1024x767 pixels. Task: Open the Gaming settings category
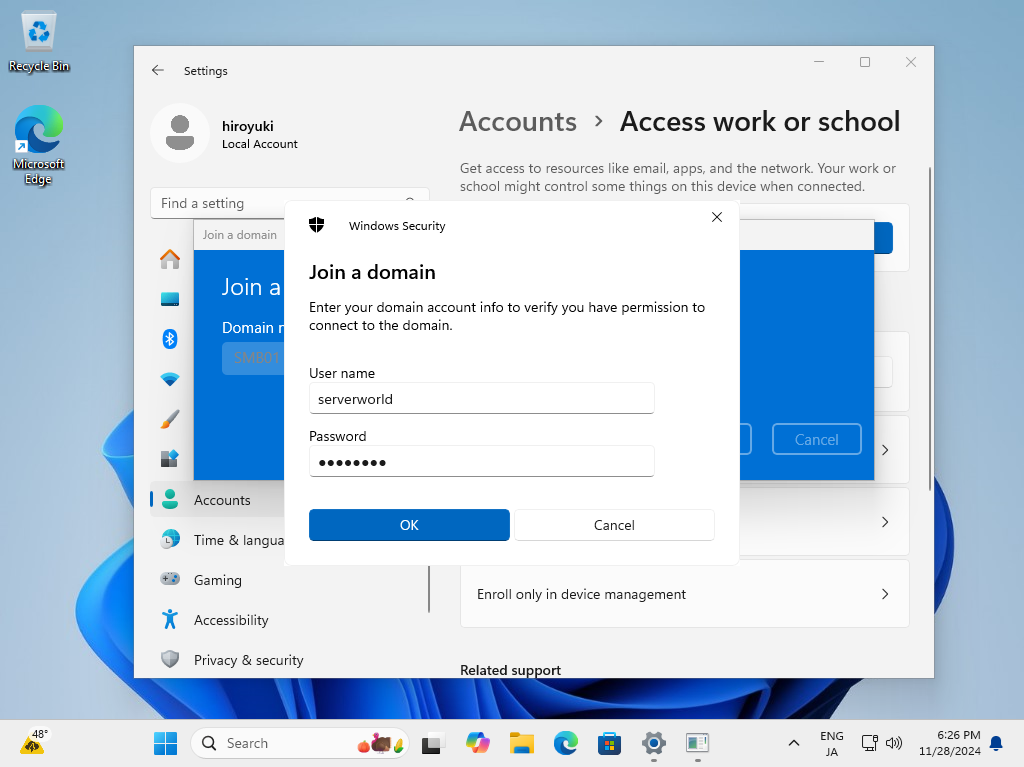pos(217,580)
